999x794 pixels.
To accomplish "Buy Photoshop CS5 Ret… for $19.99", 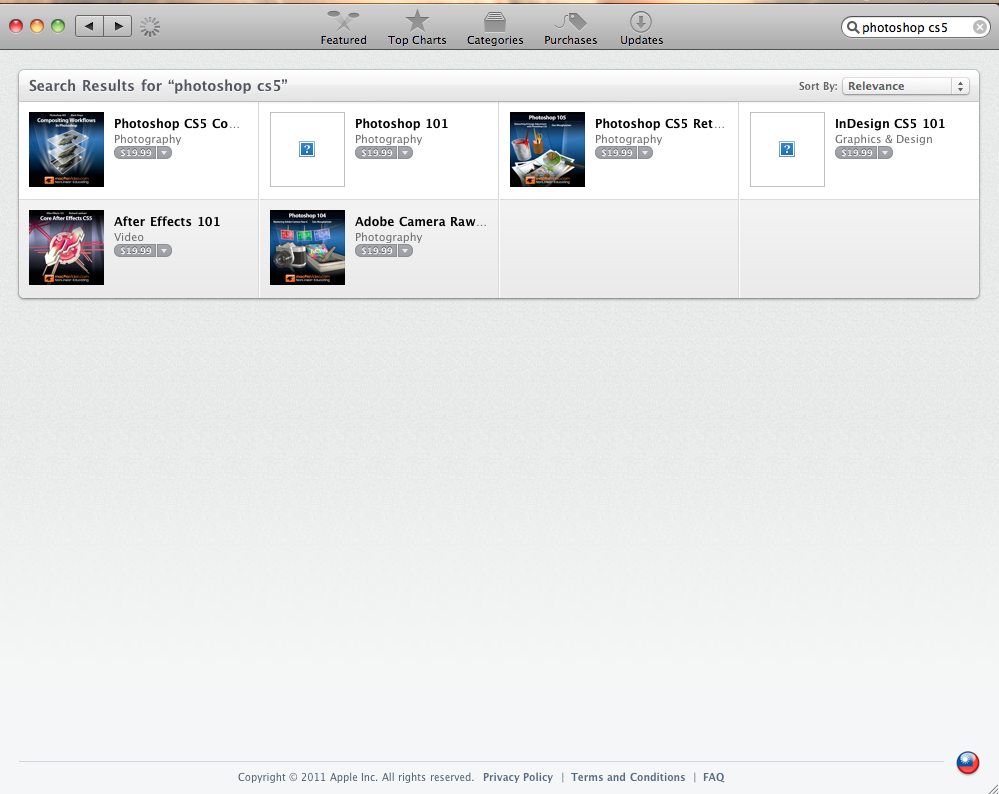I will [616, 153].
